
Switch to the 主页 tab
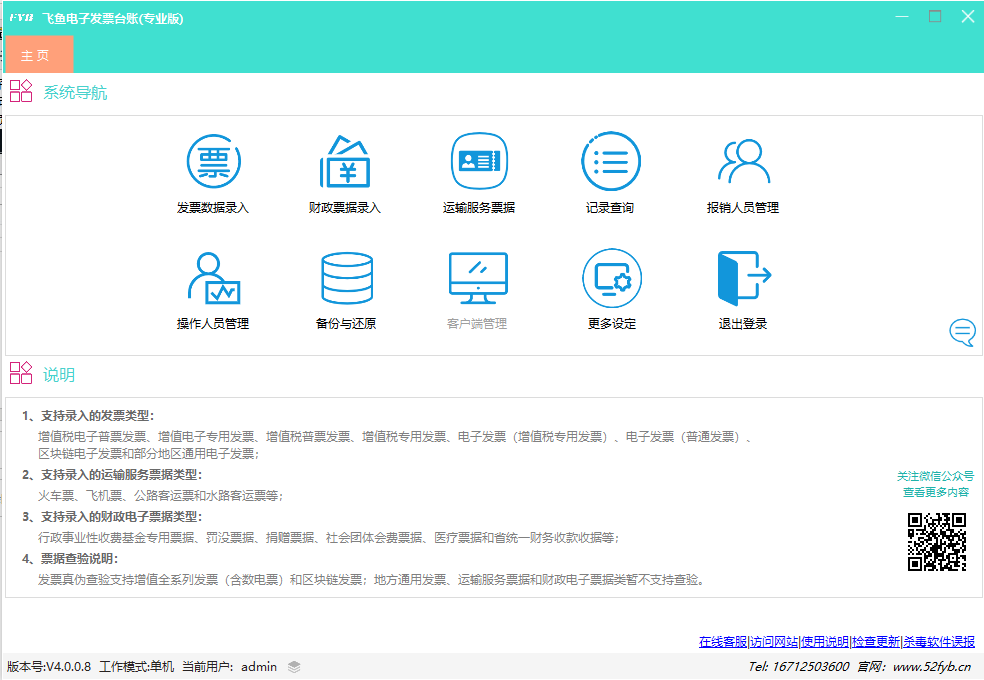[x=36, y=55]
